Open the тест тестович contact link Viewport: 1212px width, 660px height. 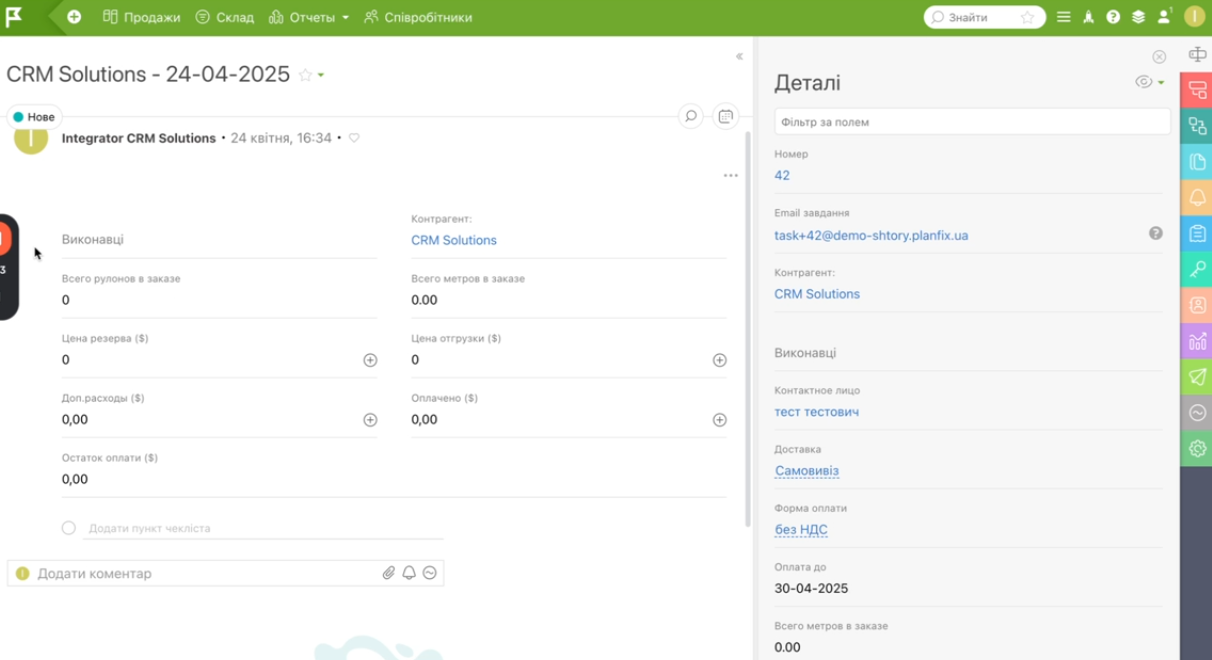(817, 412)
